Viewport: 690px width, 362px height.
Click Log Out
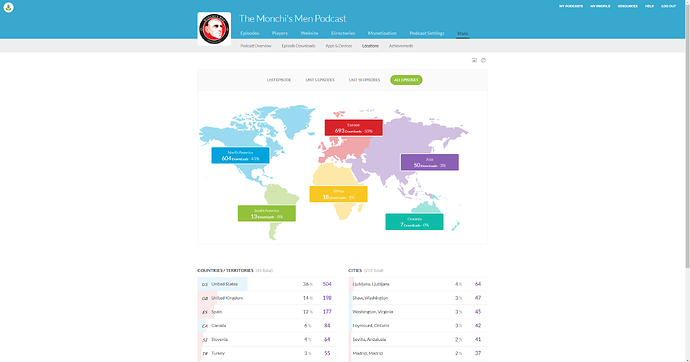668,6
